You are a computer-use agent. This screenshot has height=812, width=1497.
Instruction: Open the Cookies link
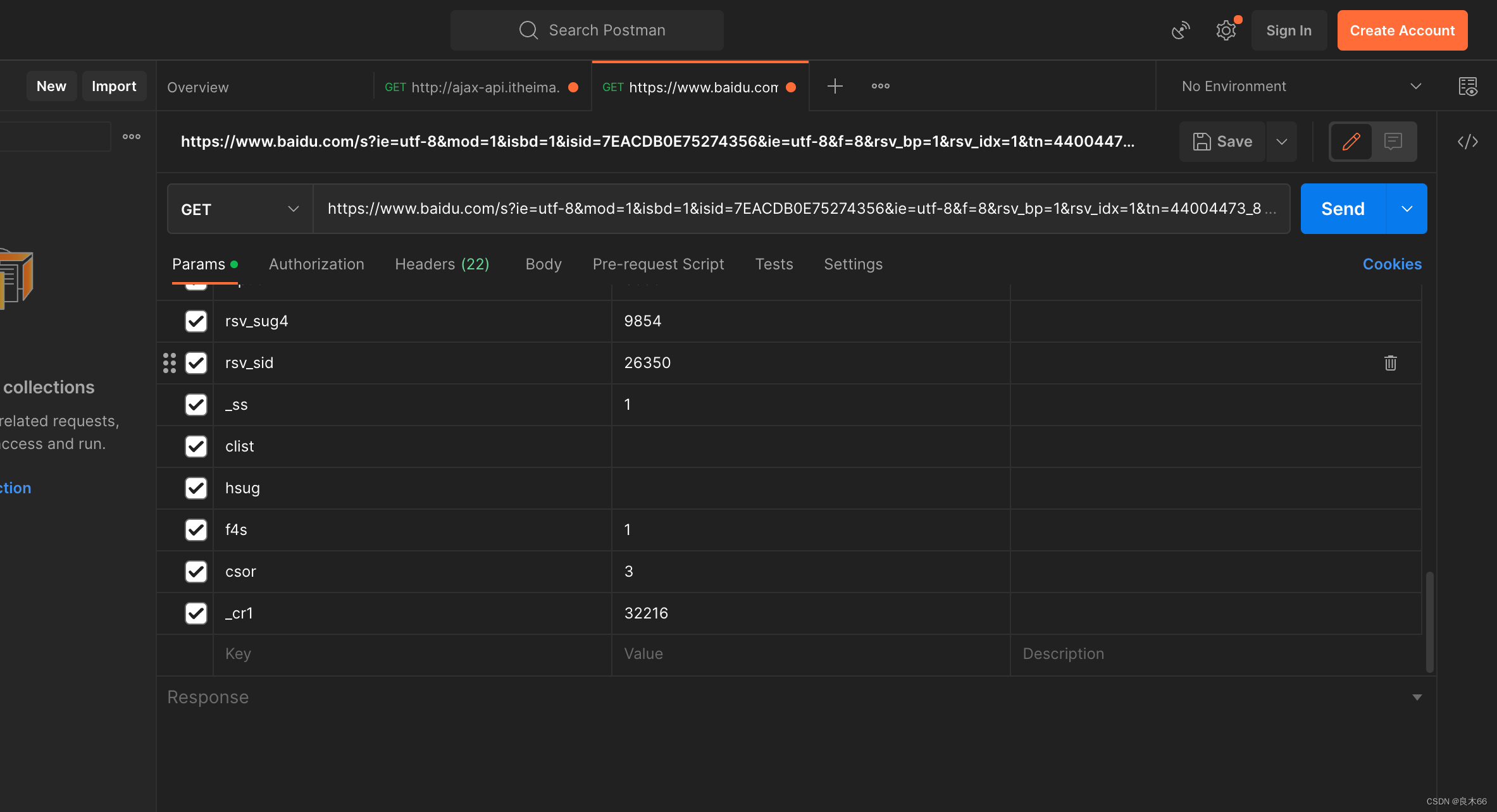tap(1392, 264)
